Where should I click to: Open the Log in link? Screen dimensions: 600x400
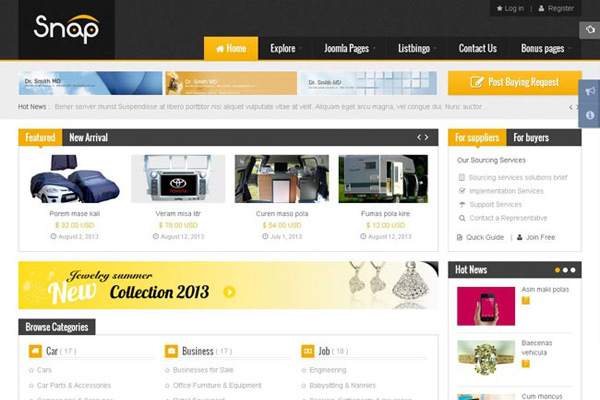(514, 8)
